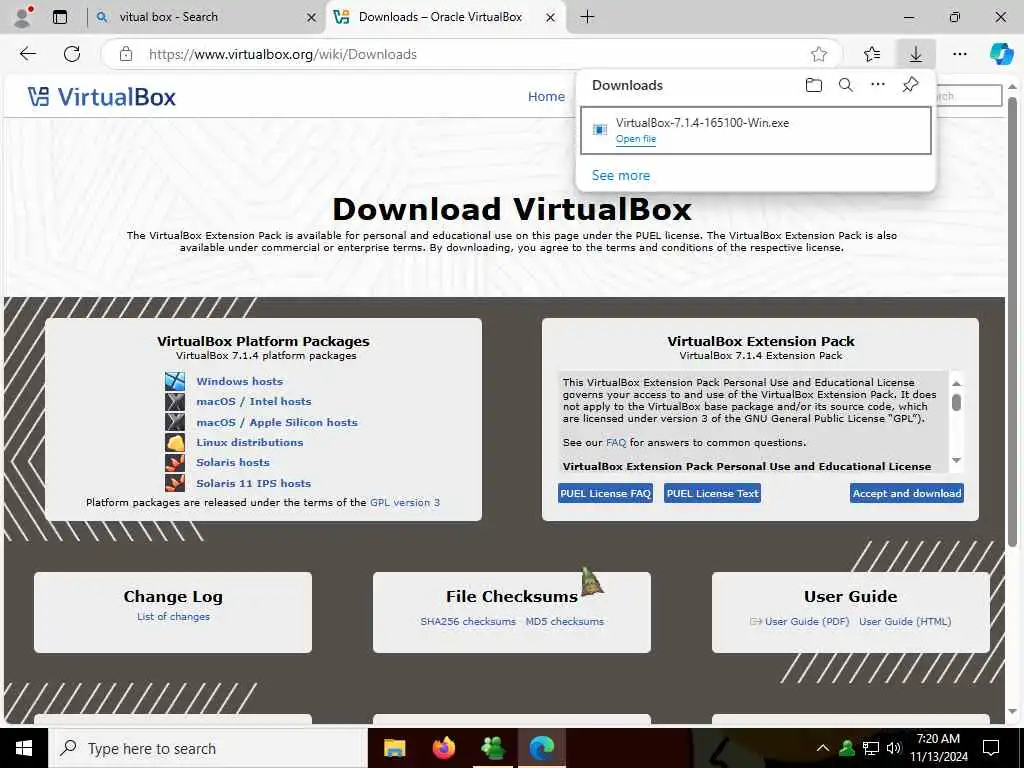
Task: Refresh the VirtualBox downloads page
Action: [x=72, y=54]
